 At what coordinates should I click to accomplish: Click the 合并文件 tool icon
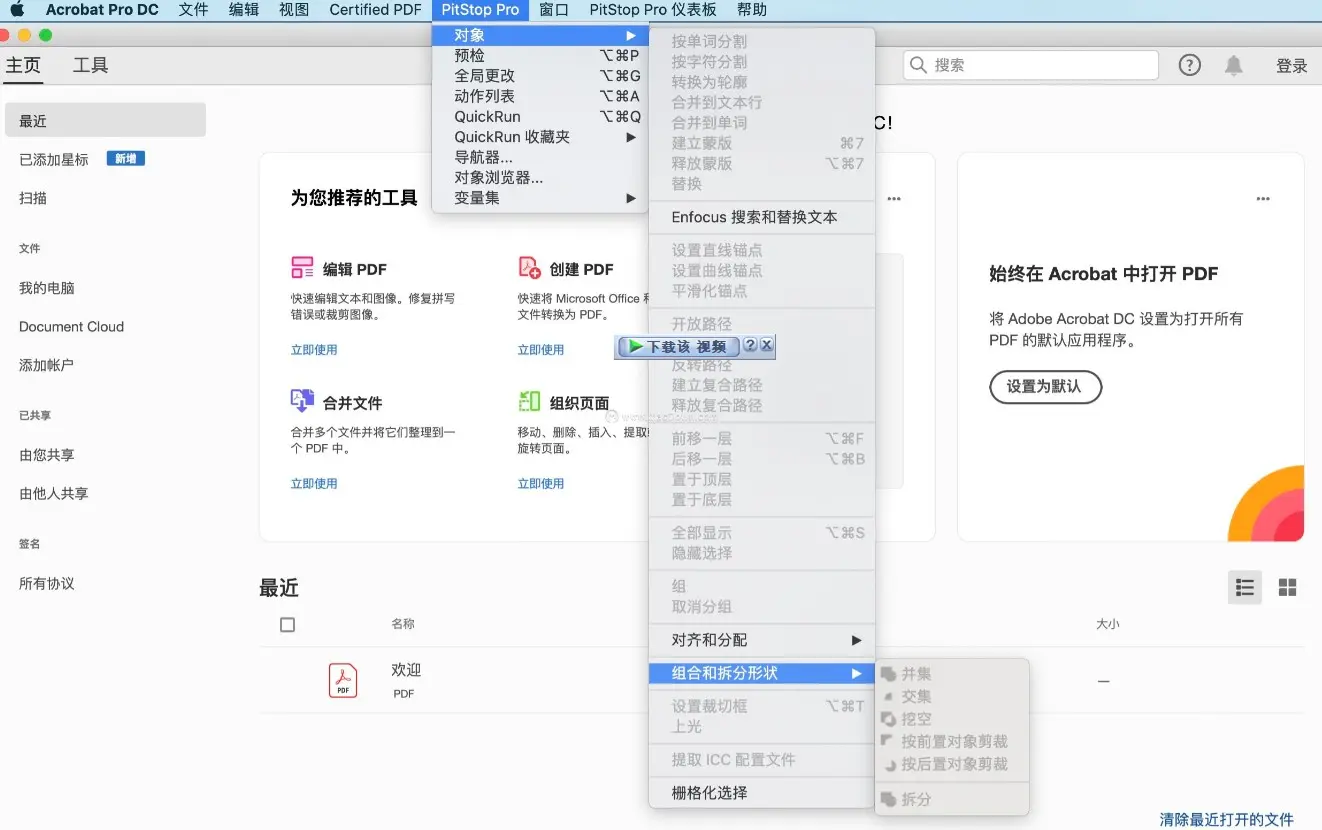302,401
